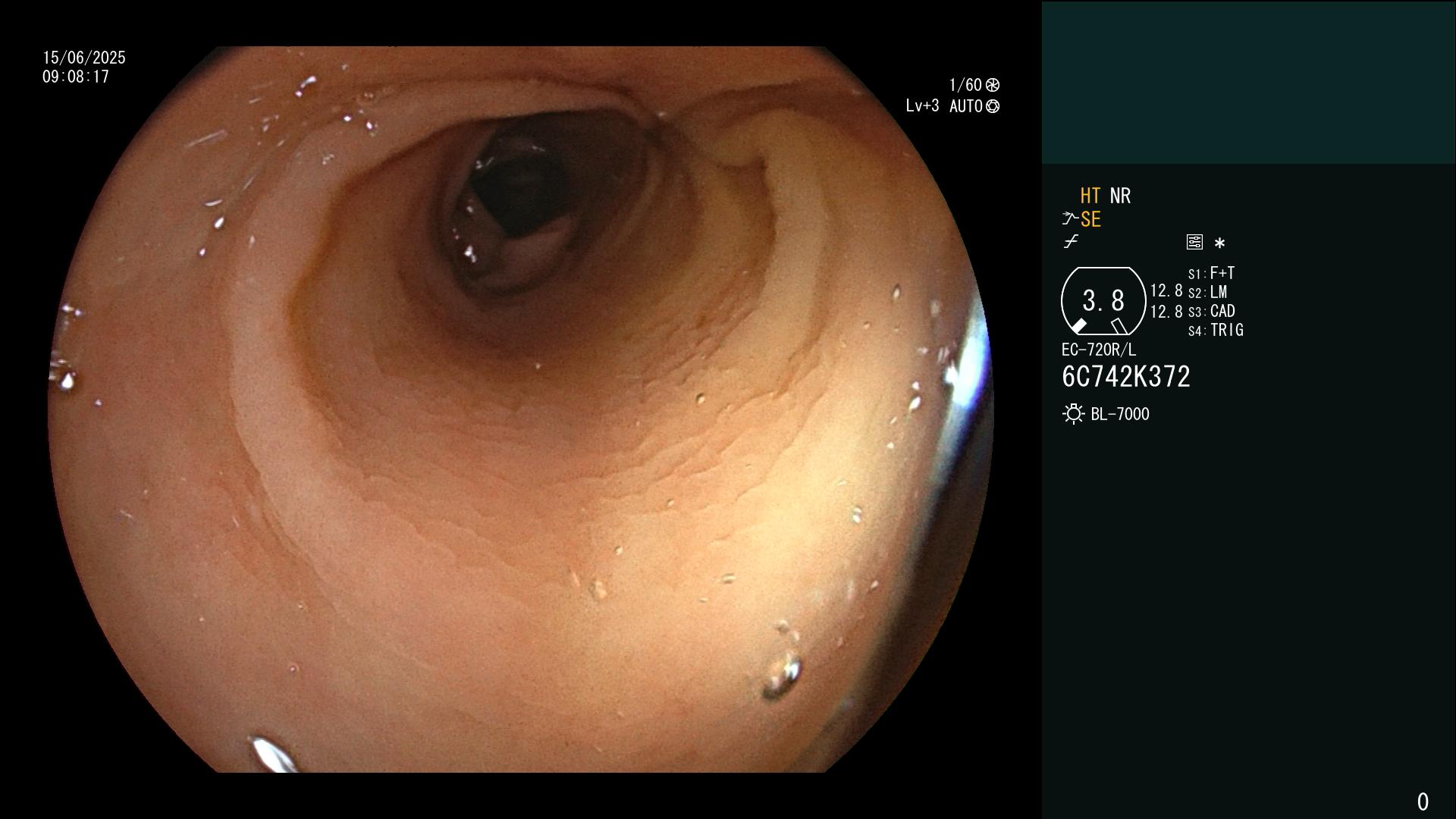Screen dimensions: 1456x819
Task: Click the lower 12.8 value
Action: 1166,311
